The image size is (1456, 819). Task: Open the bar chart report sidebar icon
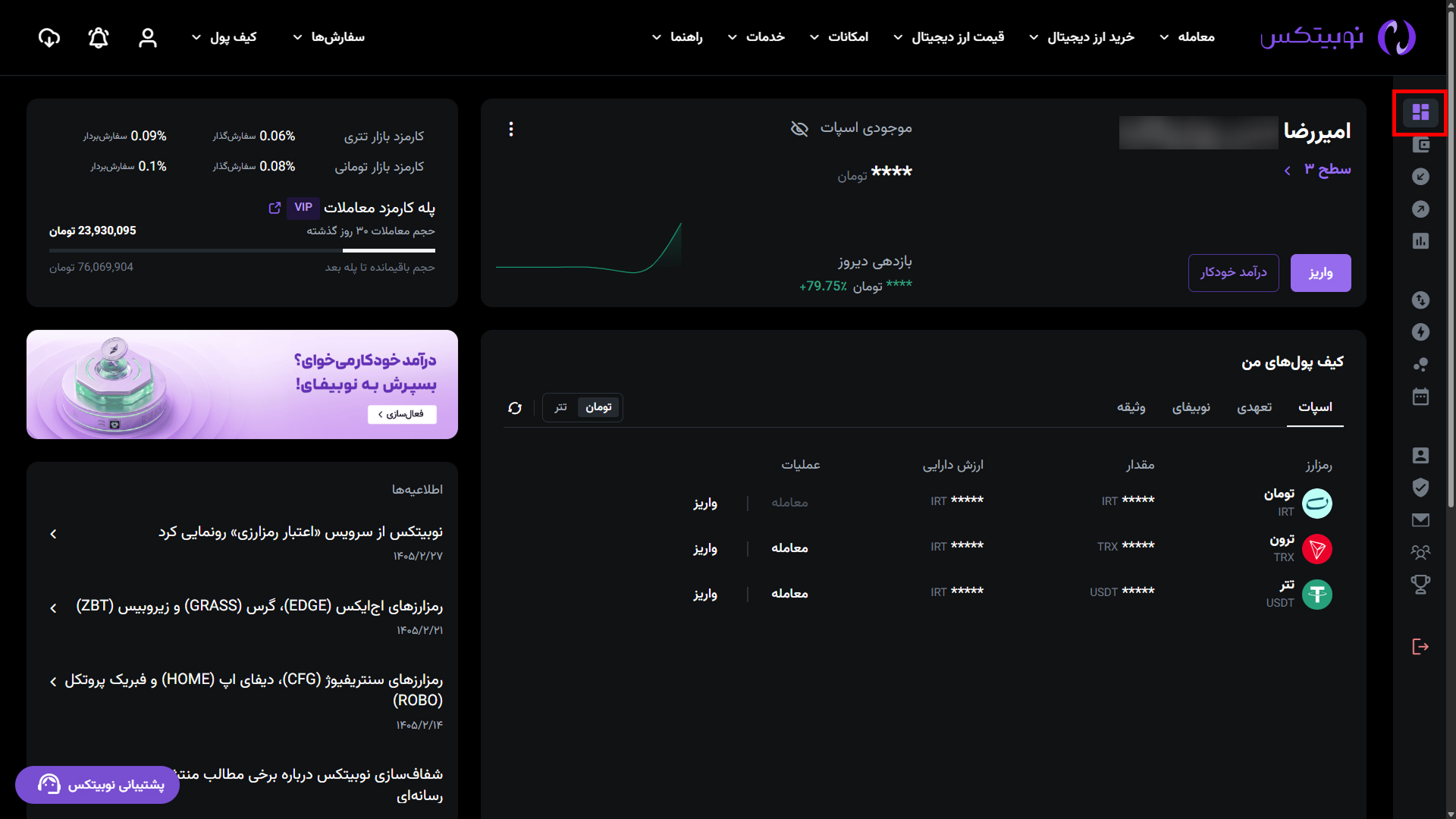coord(1420,241)
